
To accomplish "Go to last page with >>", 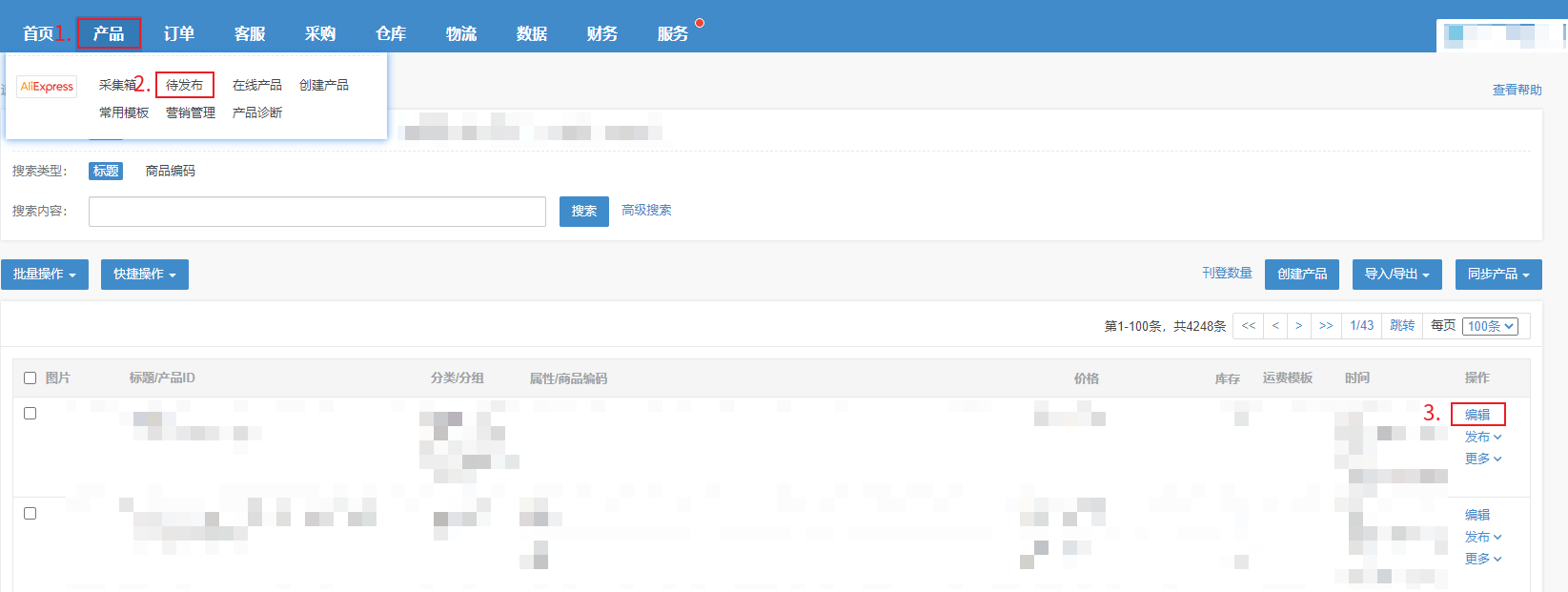I will click(1326, 326).
